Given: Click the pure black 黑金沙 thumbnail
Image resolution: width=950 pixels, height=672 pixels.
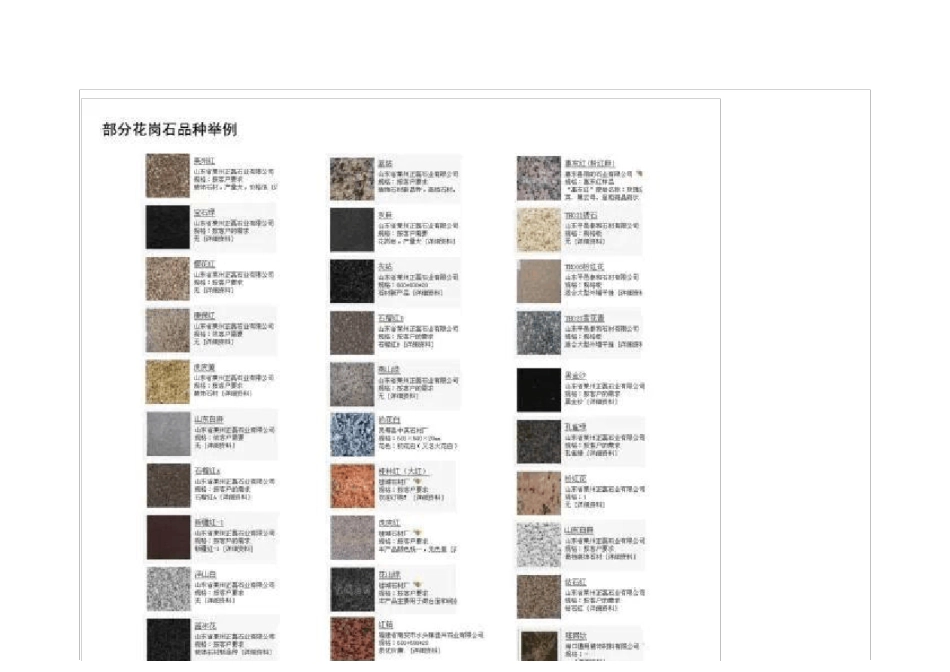Looking at the screenshot, I should (x=539, y=390).
